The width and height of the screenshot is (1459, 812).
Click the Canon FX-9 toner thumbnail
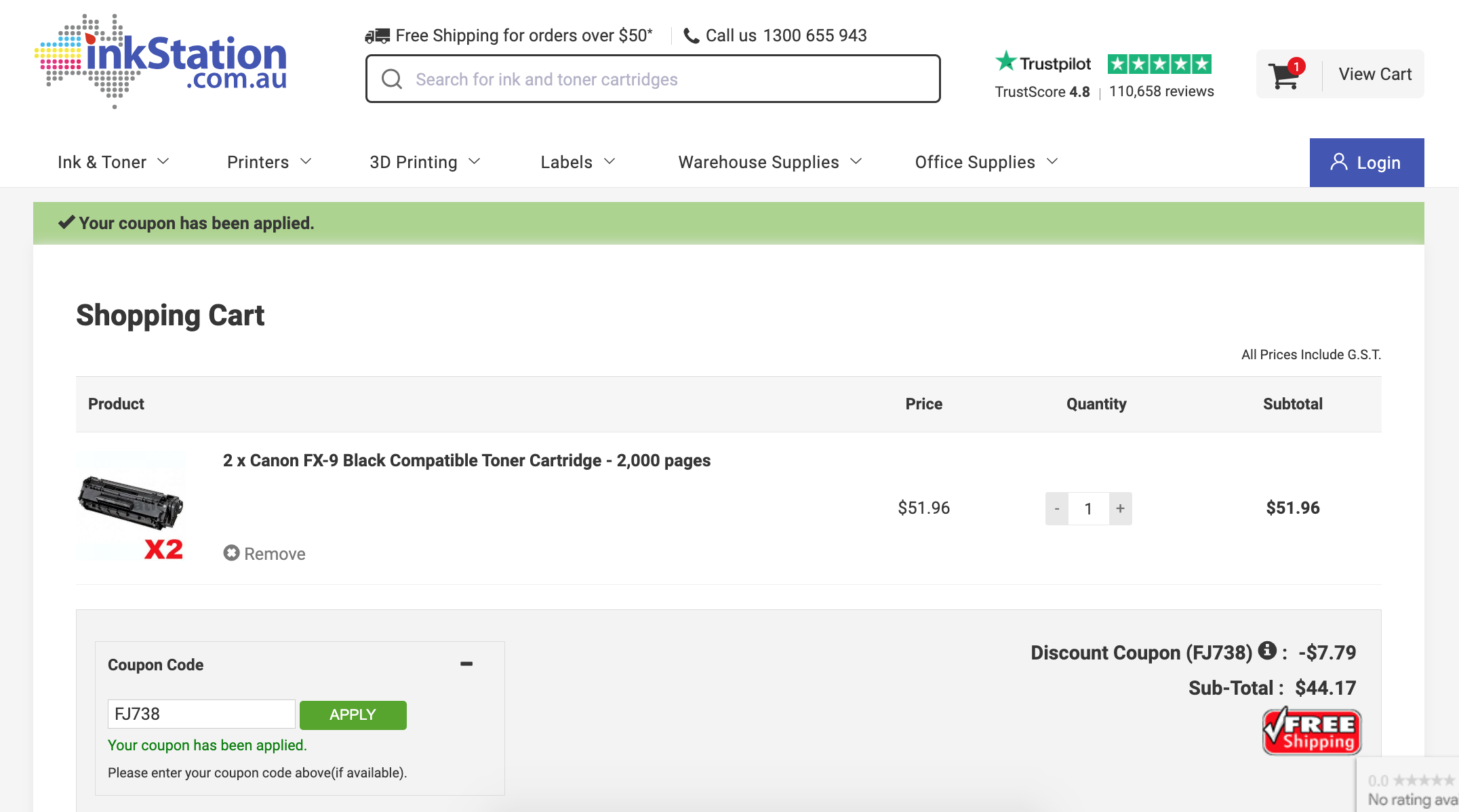131,506
